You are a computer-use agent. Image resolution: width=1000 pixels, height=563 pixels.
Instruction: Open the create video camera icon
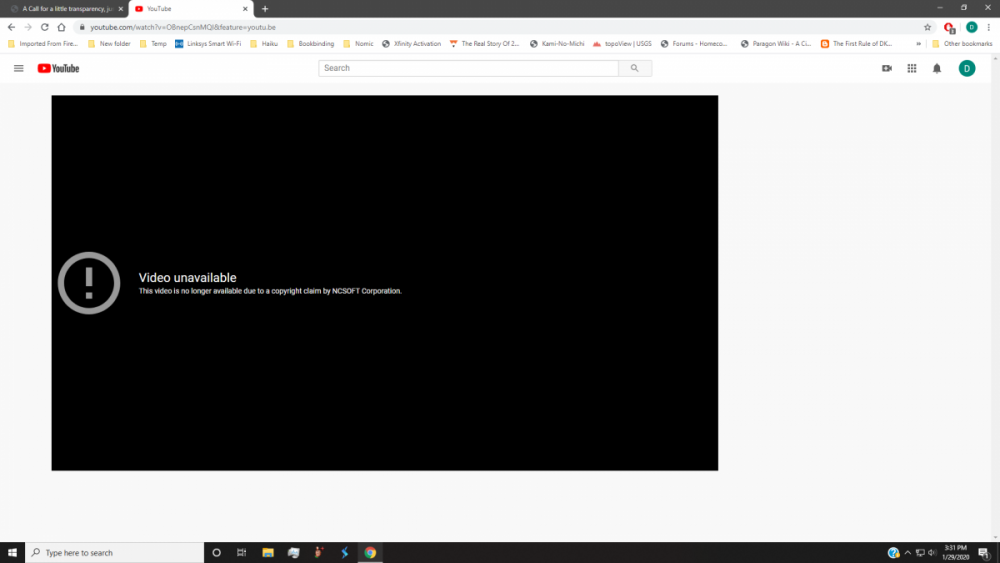point(886,68)
